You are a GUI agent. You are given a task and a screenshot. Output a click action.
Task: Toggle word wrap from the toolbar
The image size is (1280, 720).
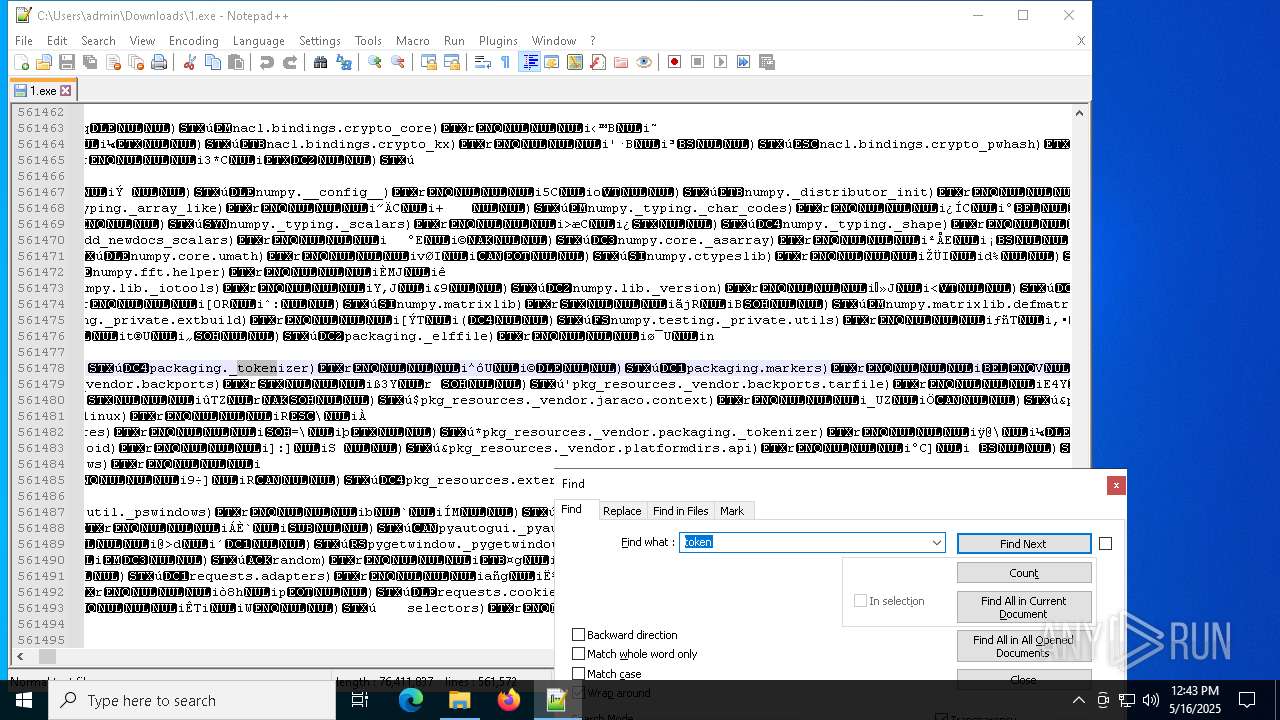pos(482,62)
